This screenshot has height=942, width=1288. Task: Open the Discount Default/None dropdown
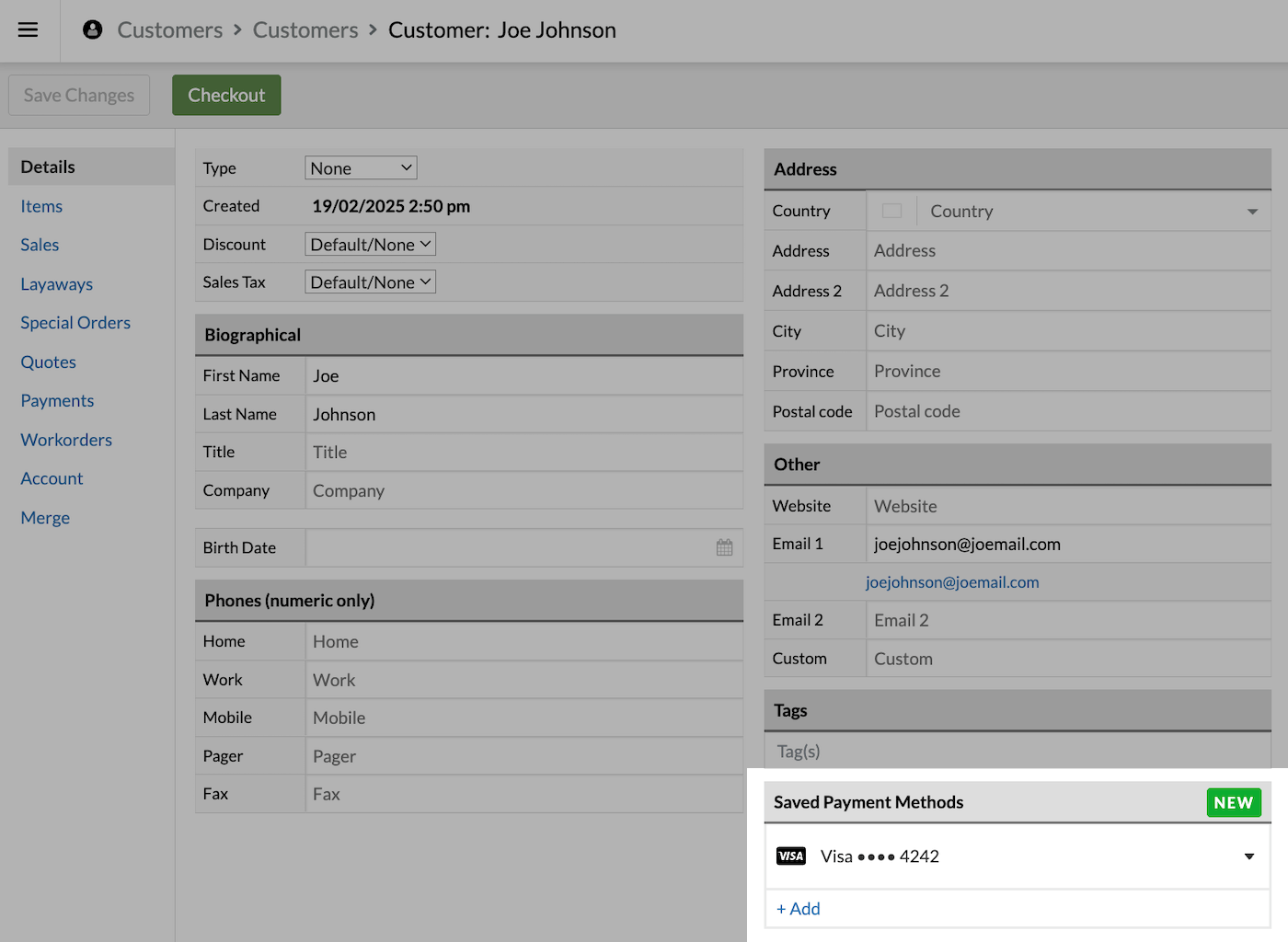tap(370, 243)
